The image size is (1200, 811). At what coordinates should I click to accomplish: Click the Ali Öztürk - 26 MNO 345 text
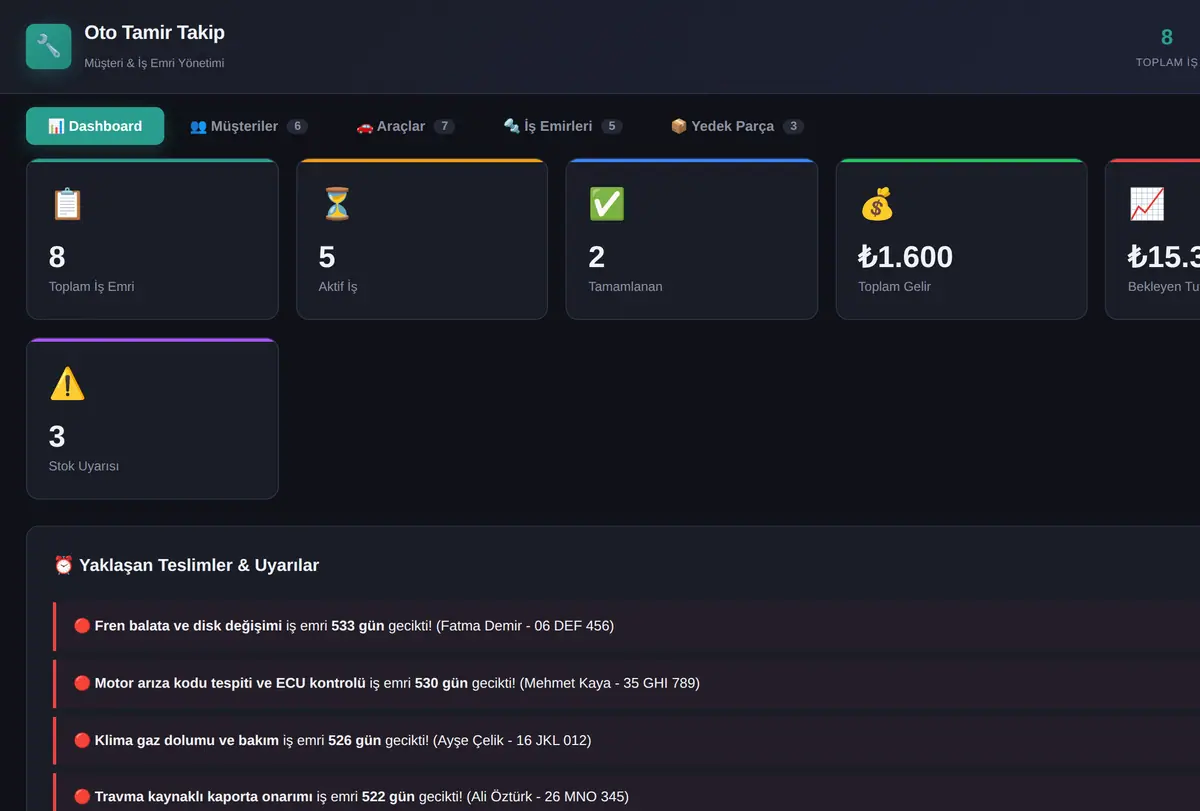[x=547, y=797]
